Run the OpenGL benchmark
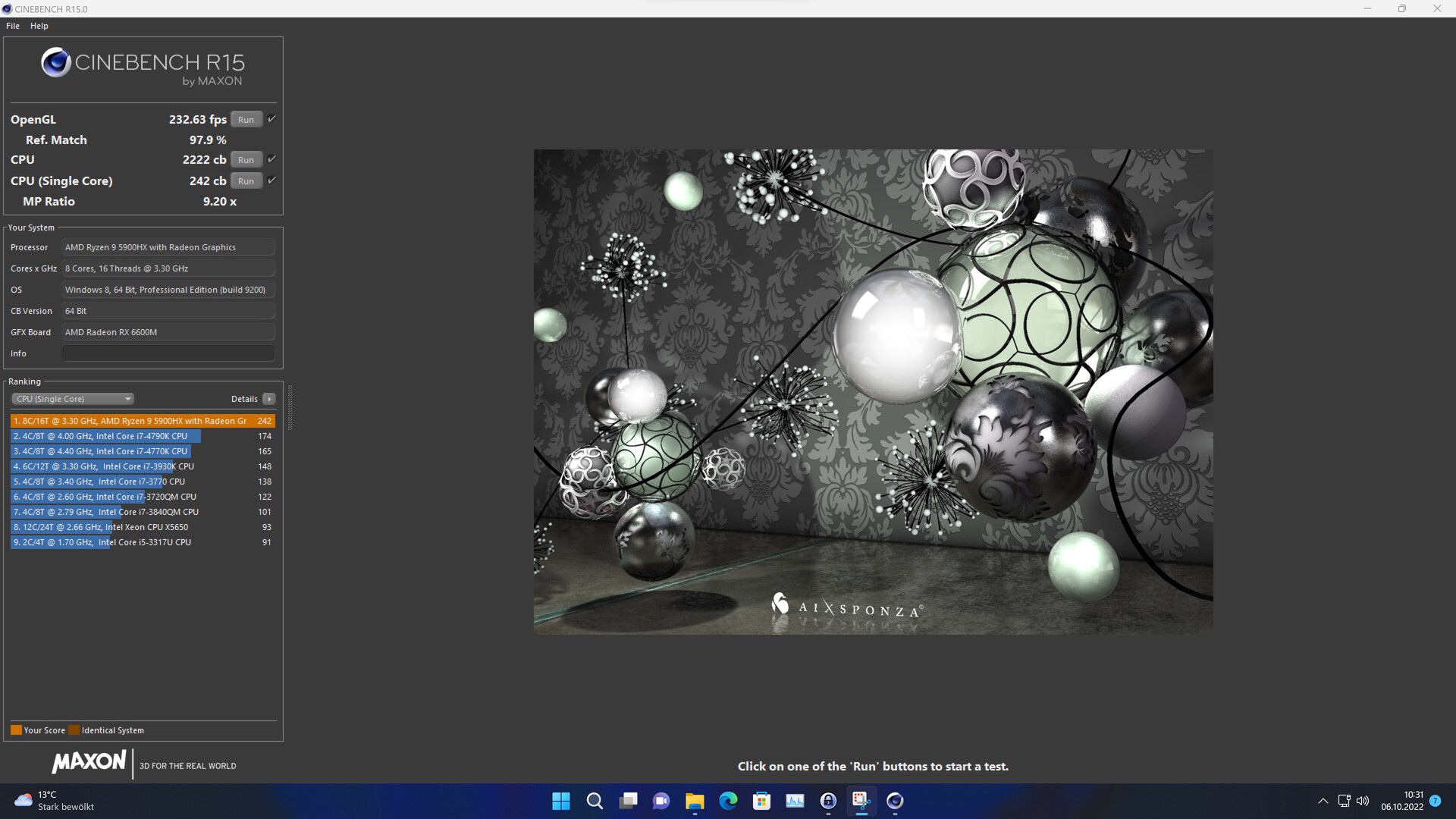1456x819 pixels. (246, 120)
